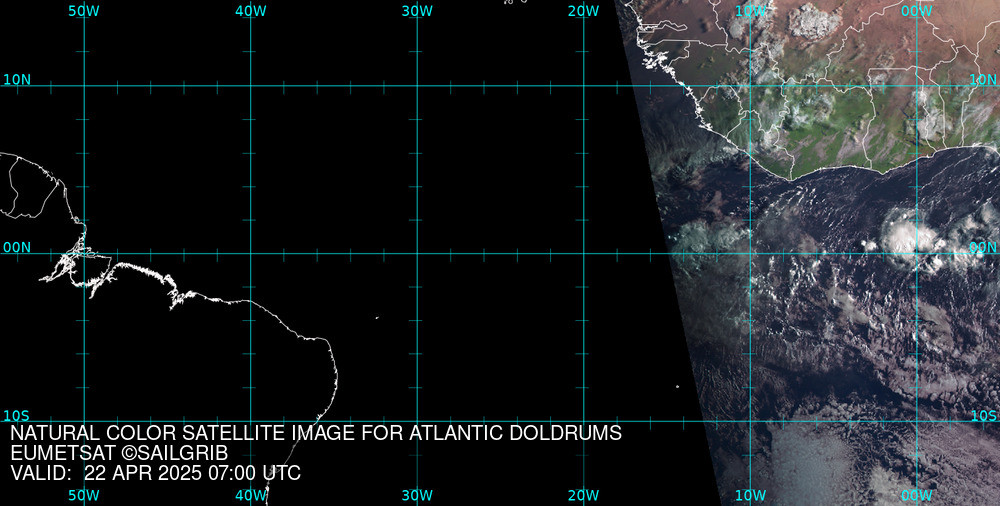
Task: Select the '00W' label along the bottom edge
Action: [x=917, y=496]
